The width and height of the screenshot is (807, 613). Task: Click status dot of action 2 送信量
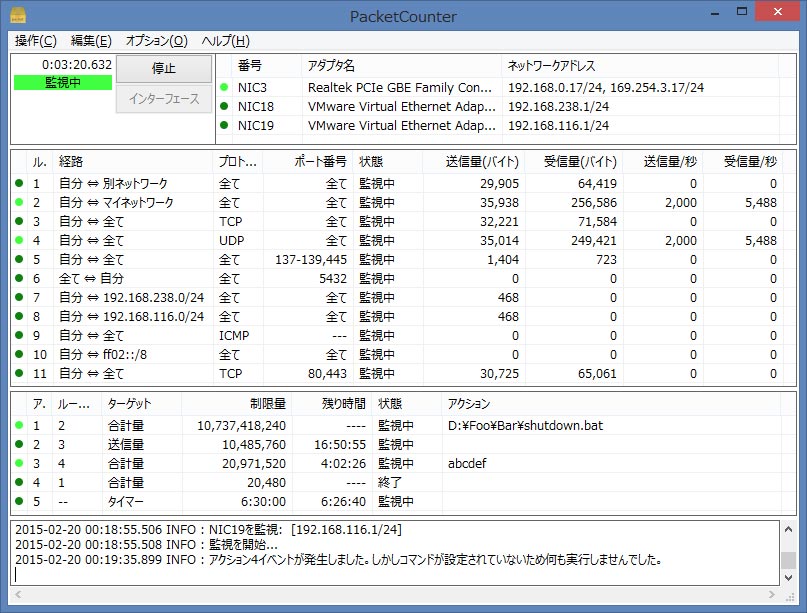coord(19,444)
